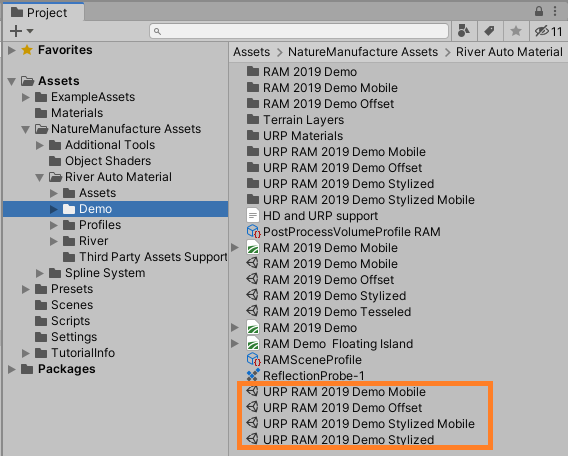Click the plus create asset button
This screenshot has width=568, height=456.
16,31
